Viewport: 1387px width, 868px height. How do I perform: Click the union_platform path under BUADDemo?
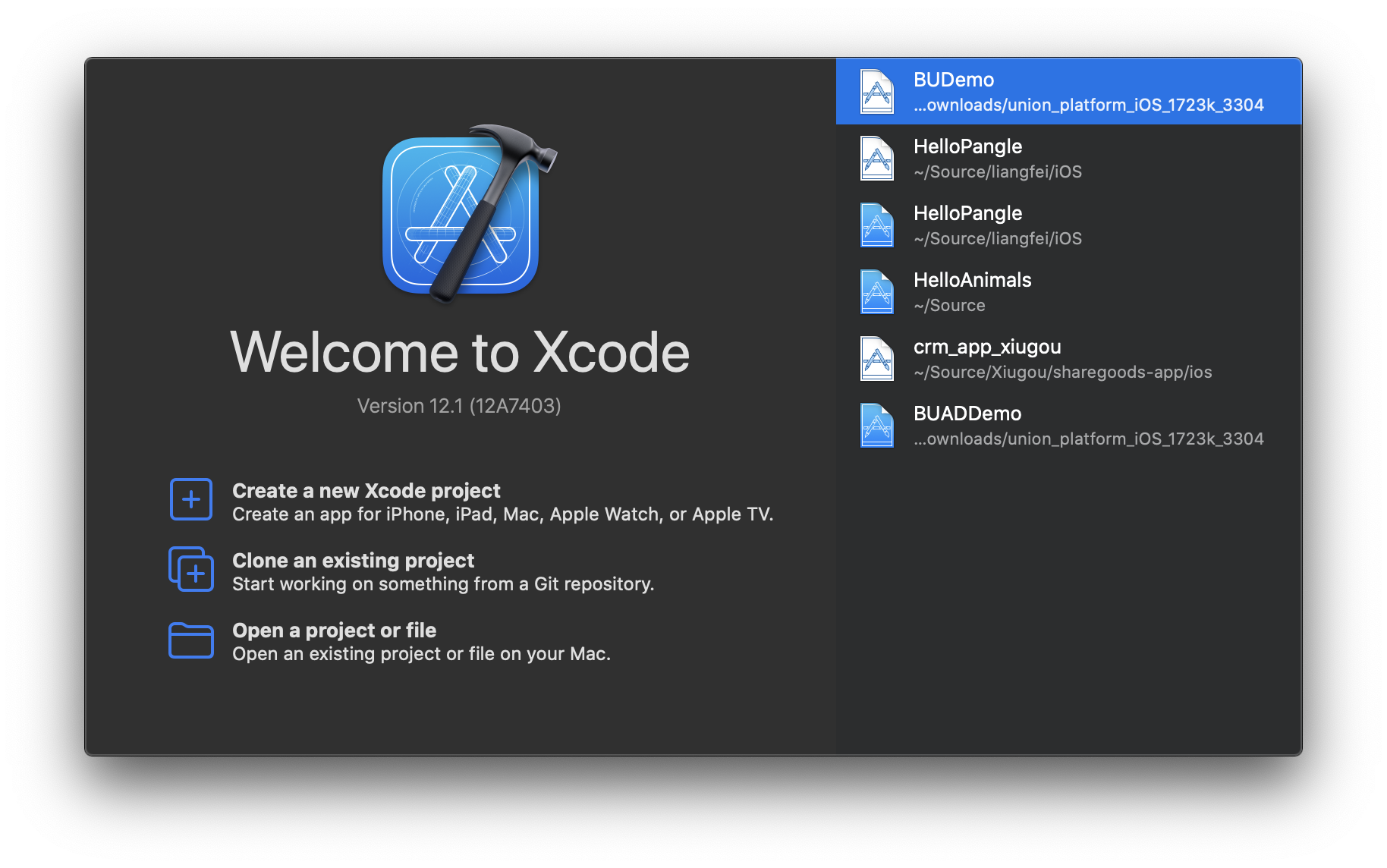(x=1089, y=439)
